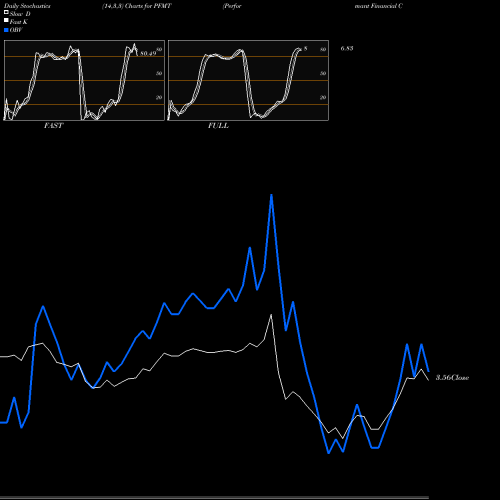Click the 3.56Close price label
500x500 pixels.
(452, 378)
